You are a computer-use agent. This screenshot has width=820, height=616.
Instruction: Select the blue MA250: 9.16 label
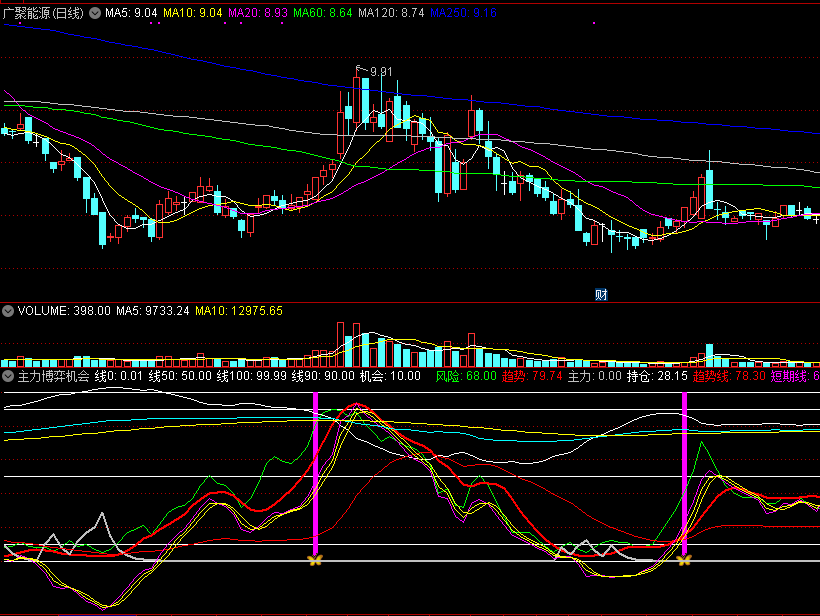point(463,13)
